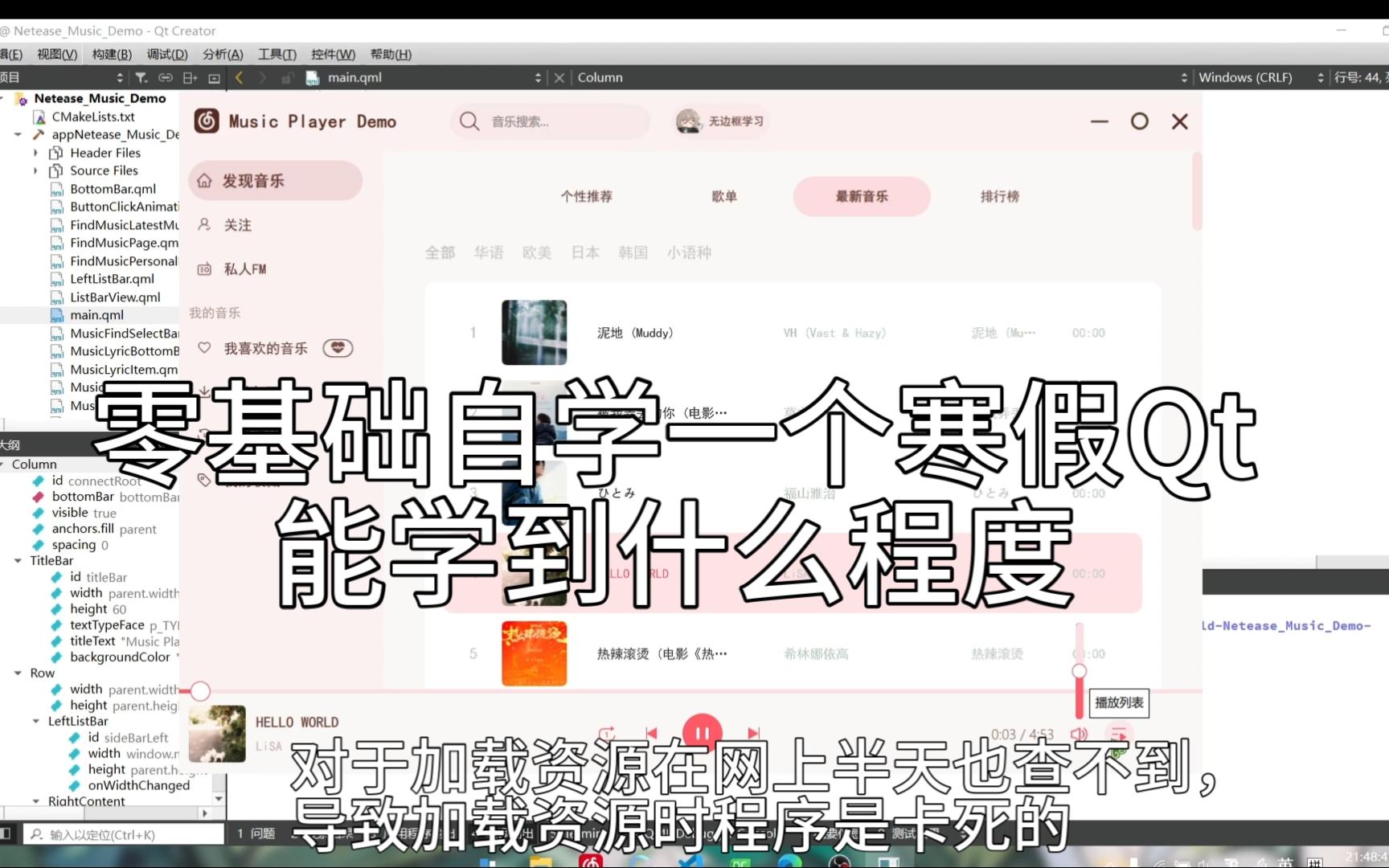
Task: Open 发现音乐 in the sidebar
Action: (x=275, y=181)
